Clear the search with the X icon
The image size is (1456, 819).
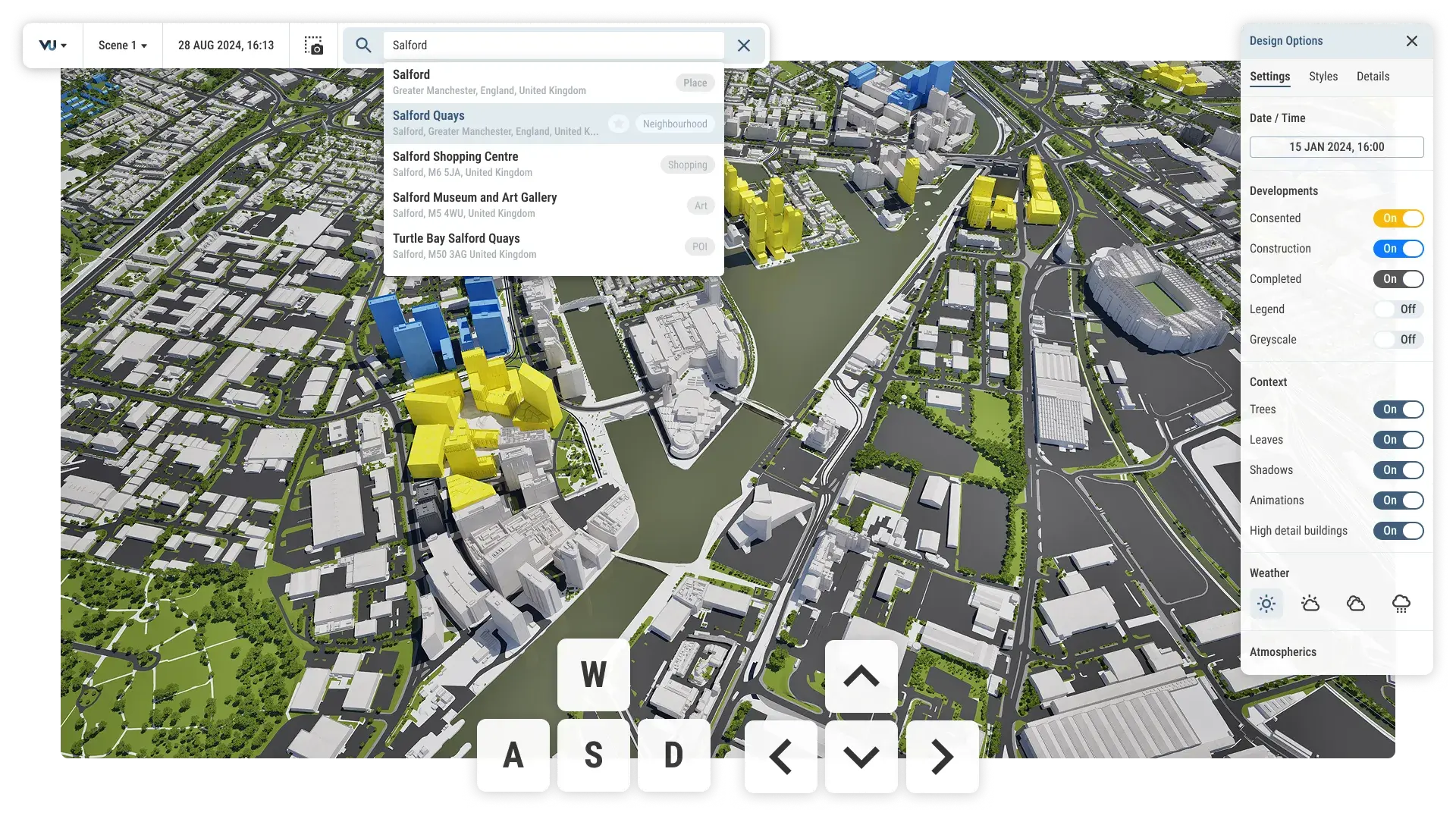point(744,45)
